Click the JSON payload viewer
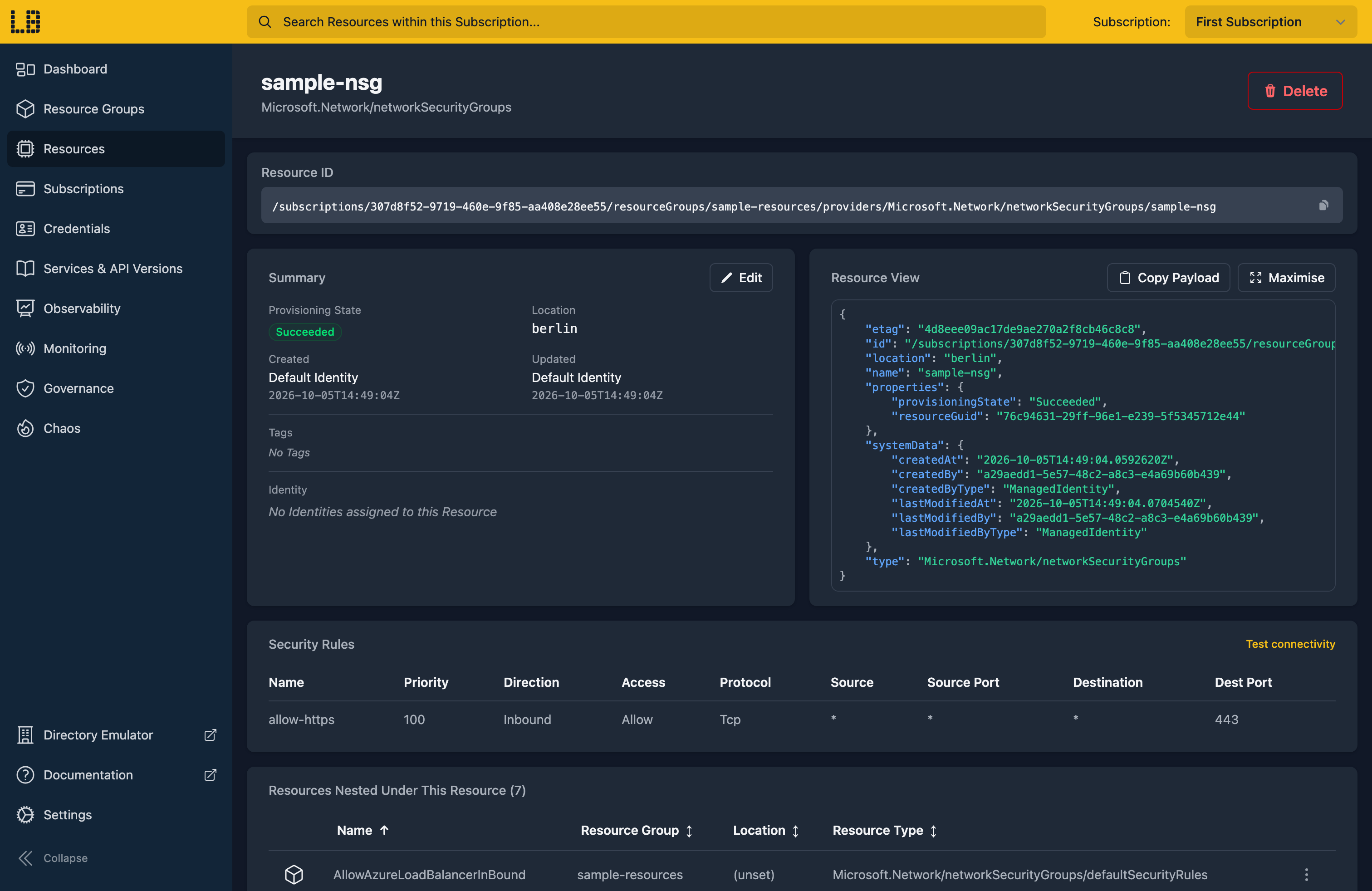This screenshot has width=1372, height=891. pyautogui.click(x=1083, y=445)
